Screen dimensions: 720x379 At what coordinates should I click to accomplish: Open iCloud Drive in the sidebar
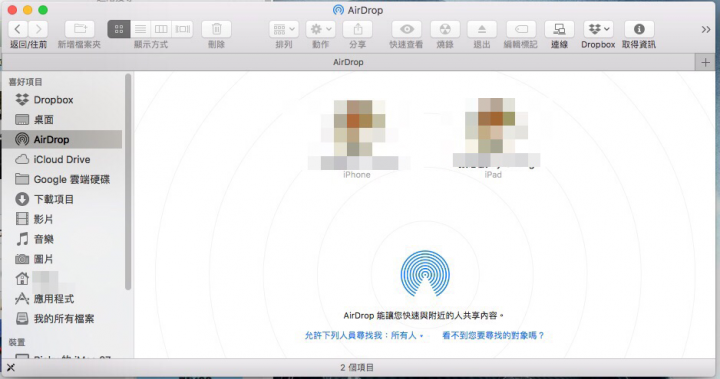pos(63,159)
